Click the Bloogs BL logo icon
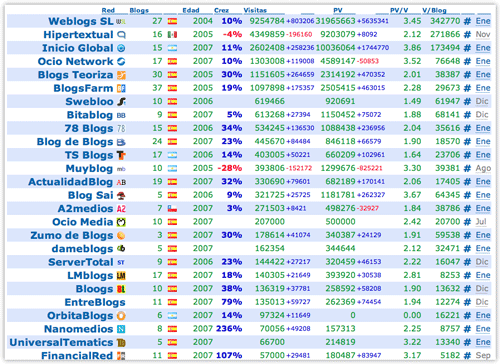Viewport: 500px width, 364px height. [x=121, y=289]
